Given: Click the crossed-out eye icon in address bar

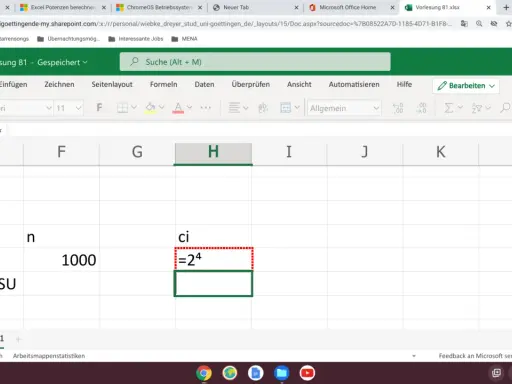Looking at the screenshot, I should [494, 23].
